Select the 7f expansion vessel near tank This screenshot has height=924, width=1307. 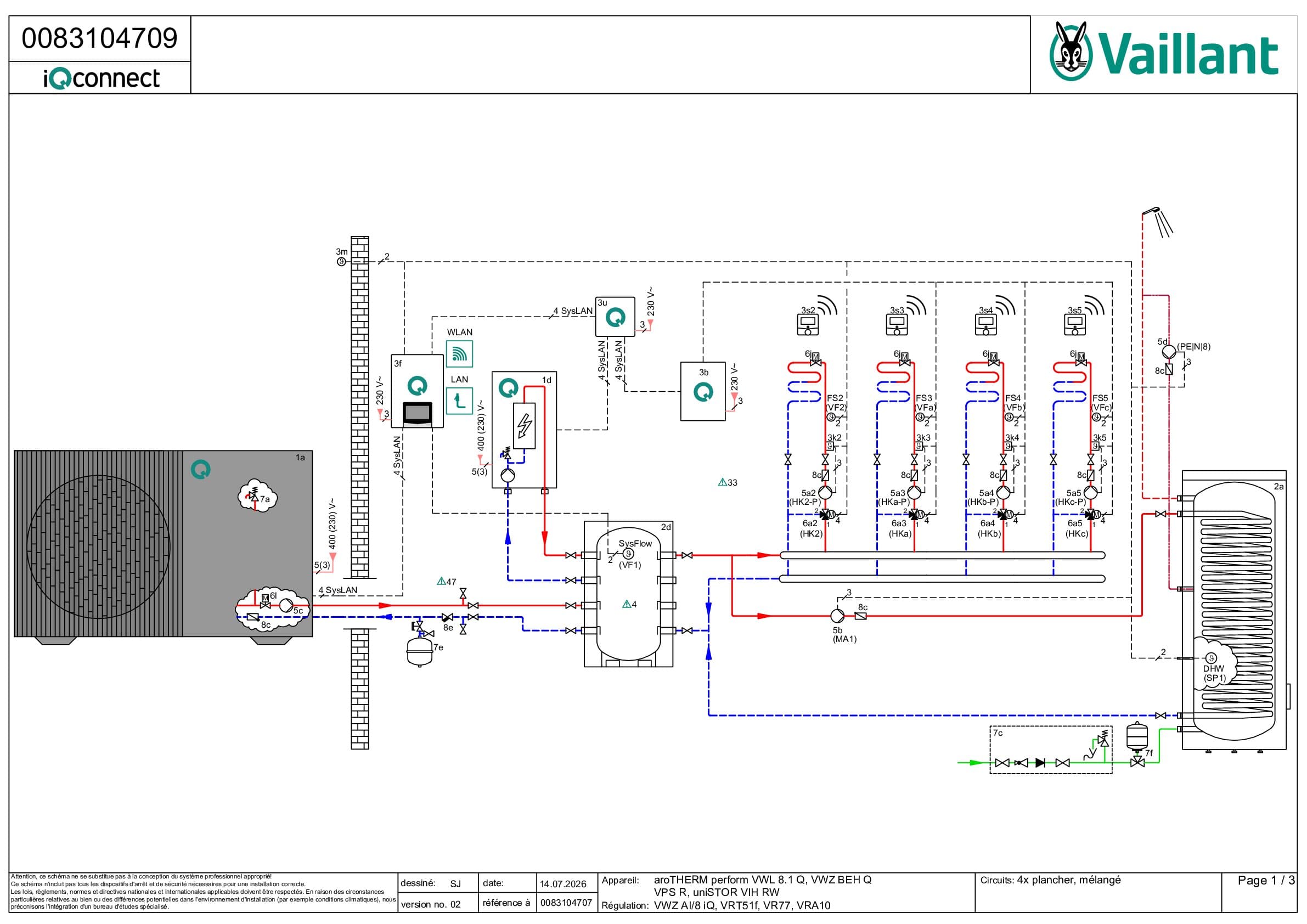(1137, 736)
